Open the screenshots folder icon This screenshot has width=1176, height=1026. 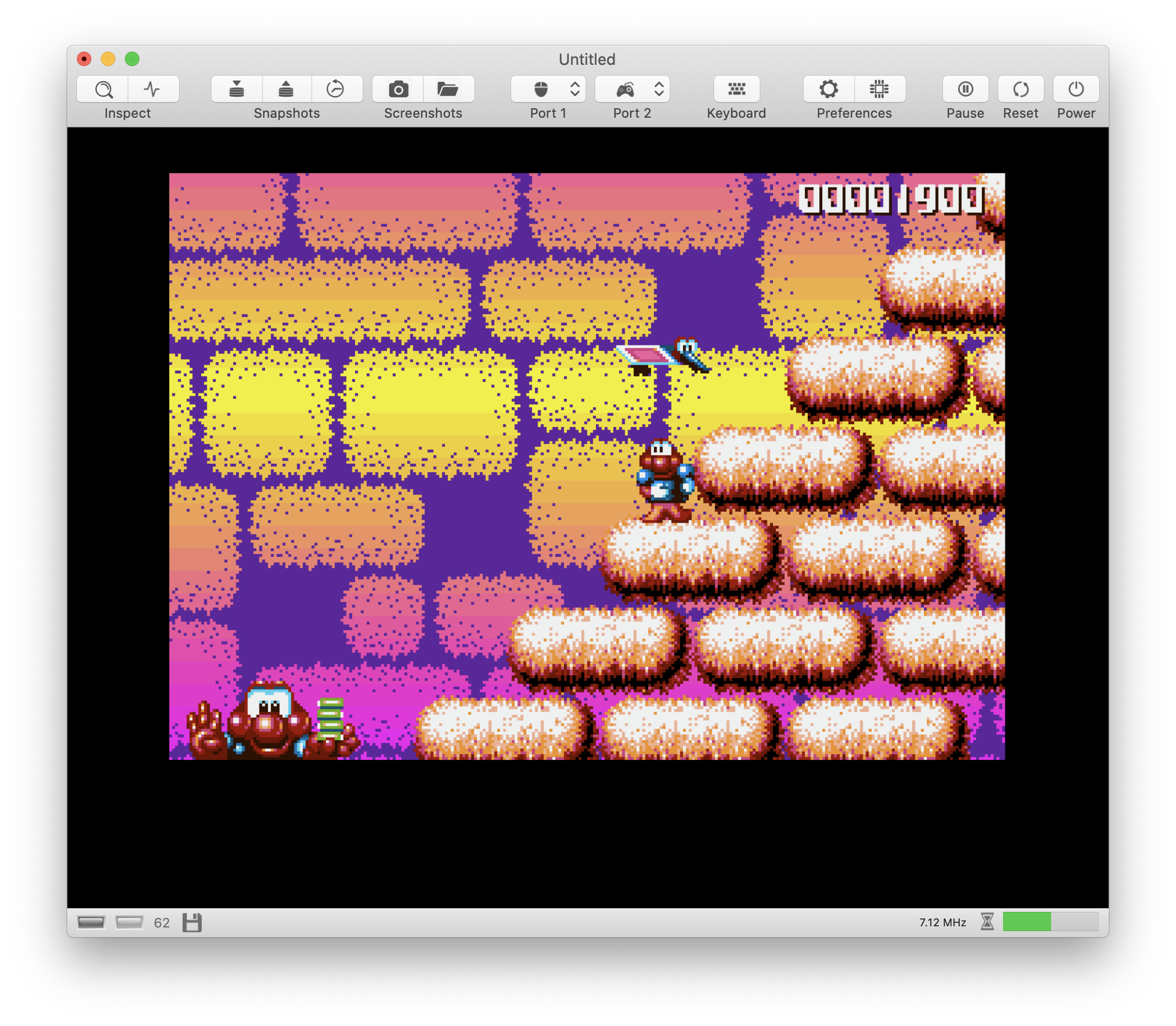[x=449, y=90]
